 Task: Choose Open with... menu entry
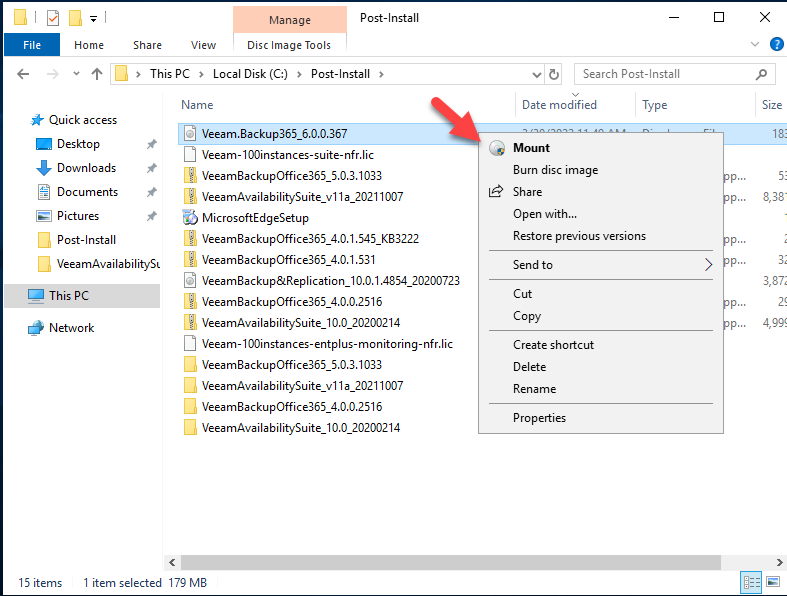tap(600, 214)
